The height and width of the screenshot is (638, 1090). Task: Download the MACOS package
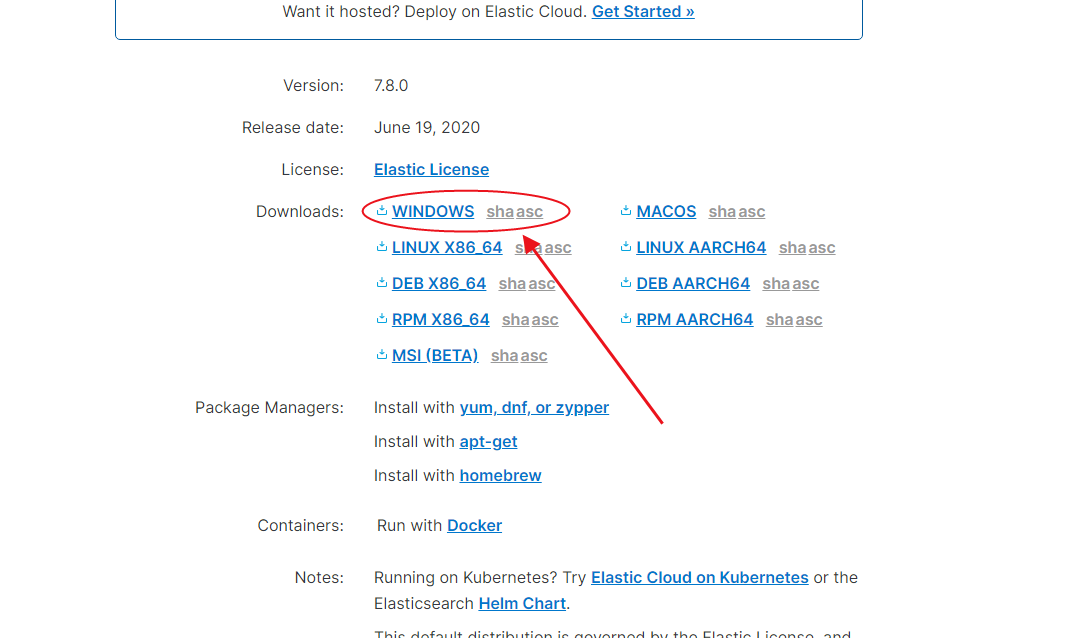tap(666, 211)
